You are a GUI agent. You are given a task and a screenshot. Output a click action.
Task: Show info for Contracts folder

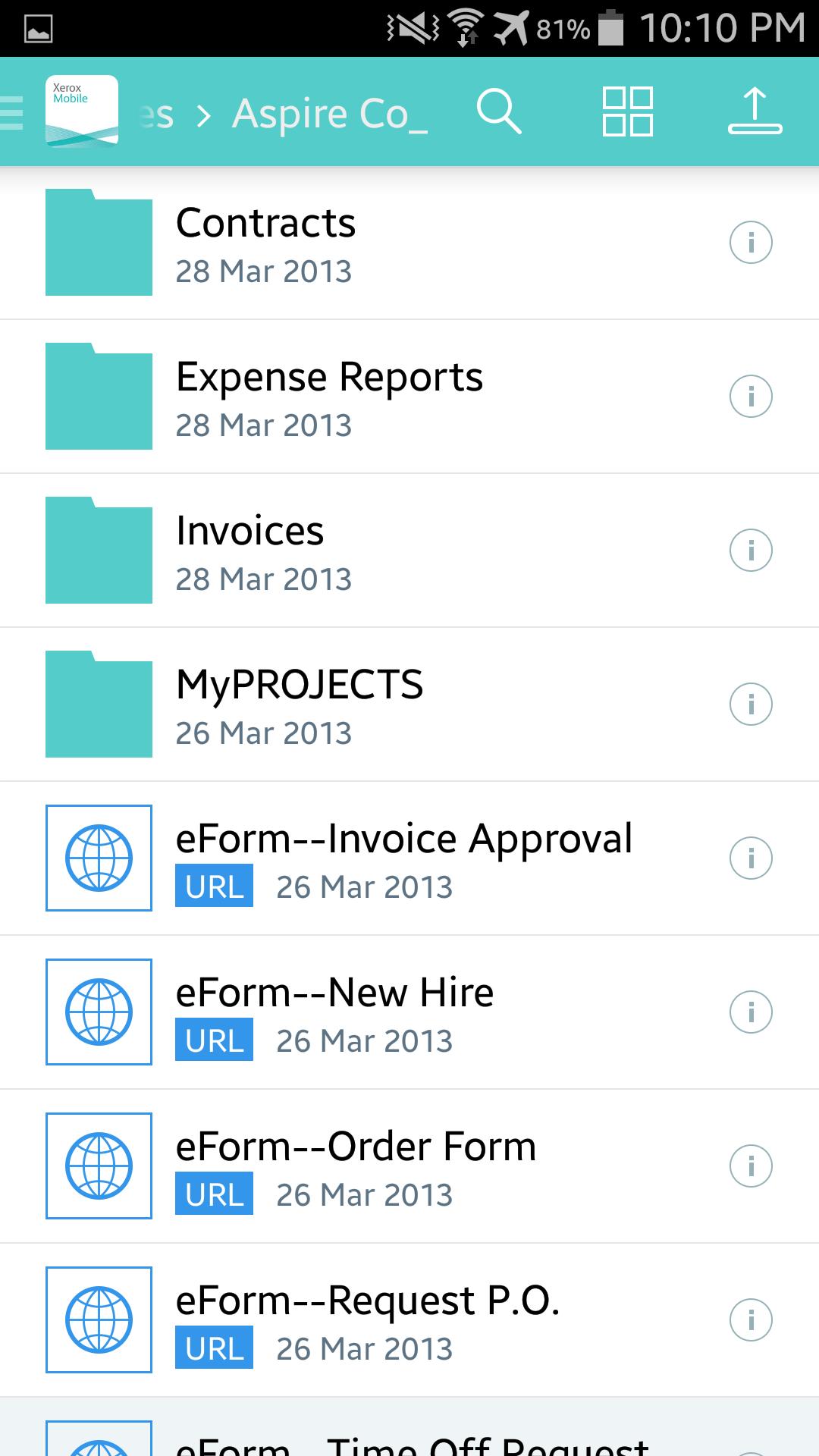[750, 243]
